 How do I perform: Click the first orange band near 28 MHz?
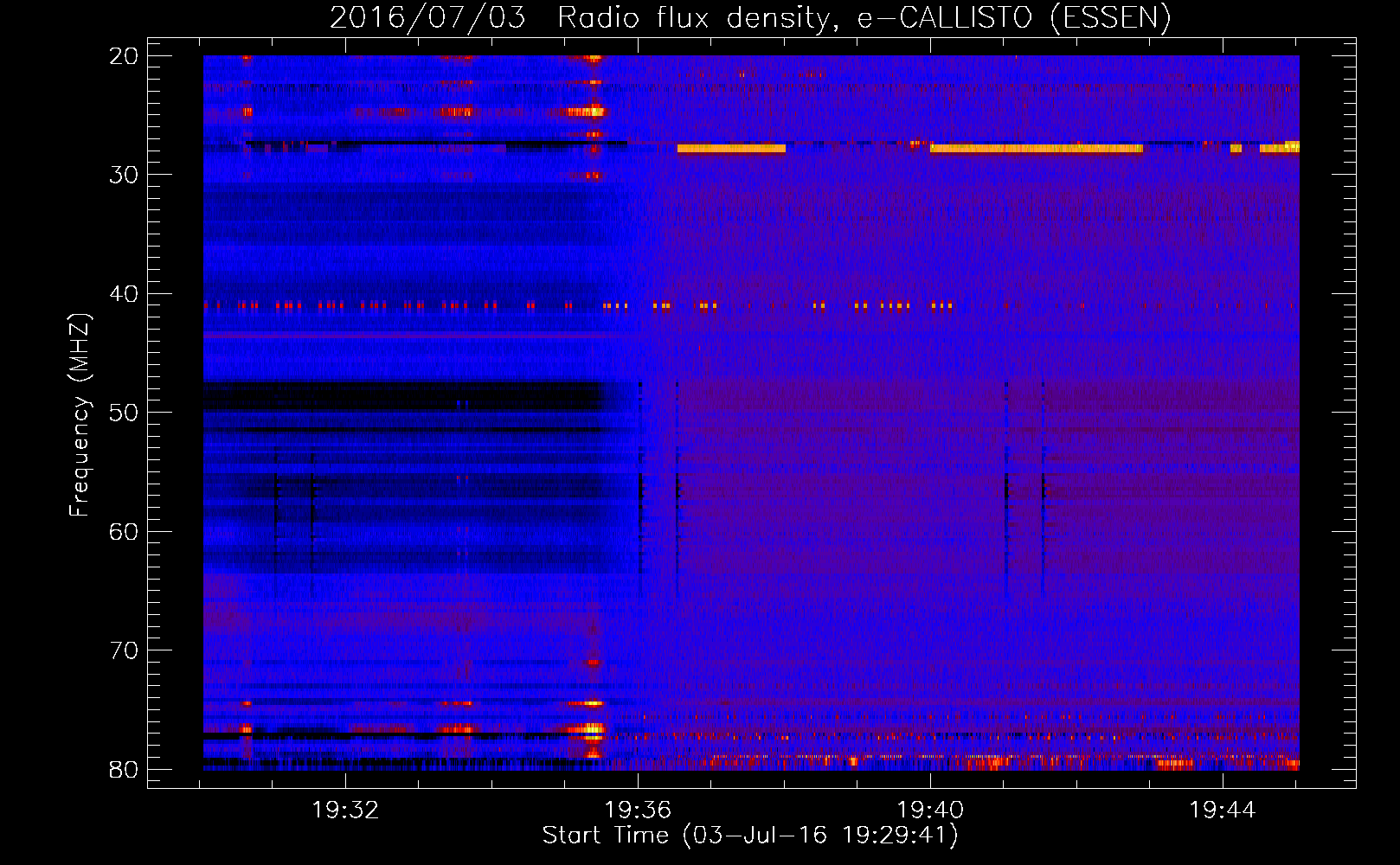coord(731,149)
